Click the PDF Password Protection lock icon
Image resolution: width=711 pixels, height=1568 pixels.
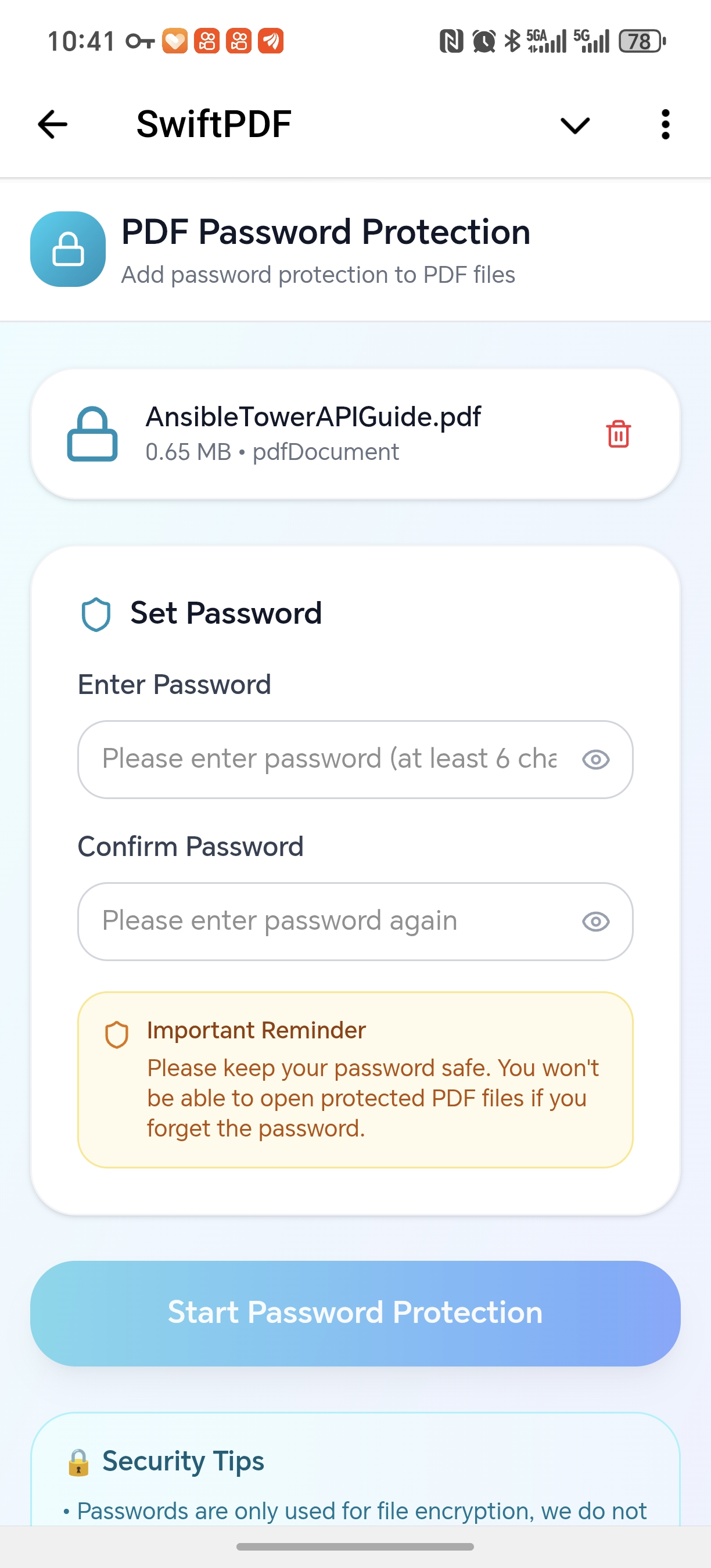tap(67, 250)
